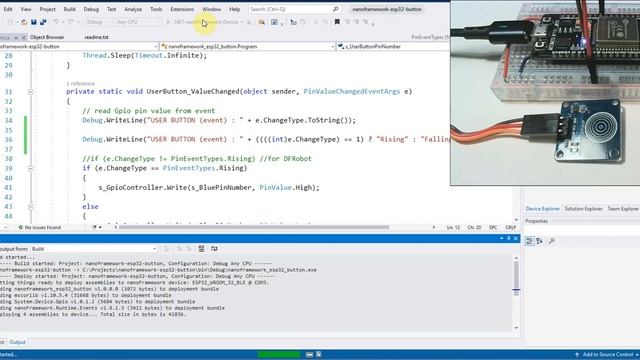
Task: Open the Debug menu
Action: click(x=91, y=9)
